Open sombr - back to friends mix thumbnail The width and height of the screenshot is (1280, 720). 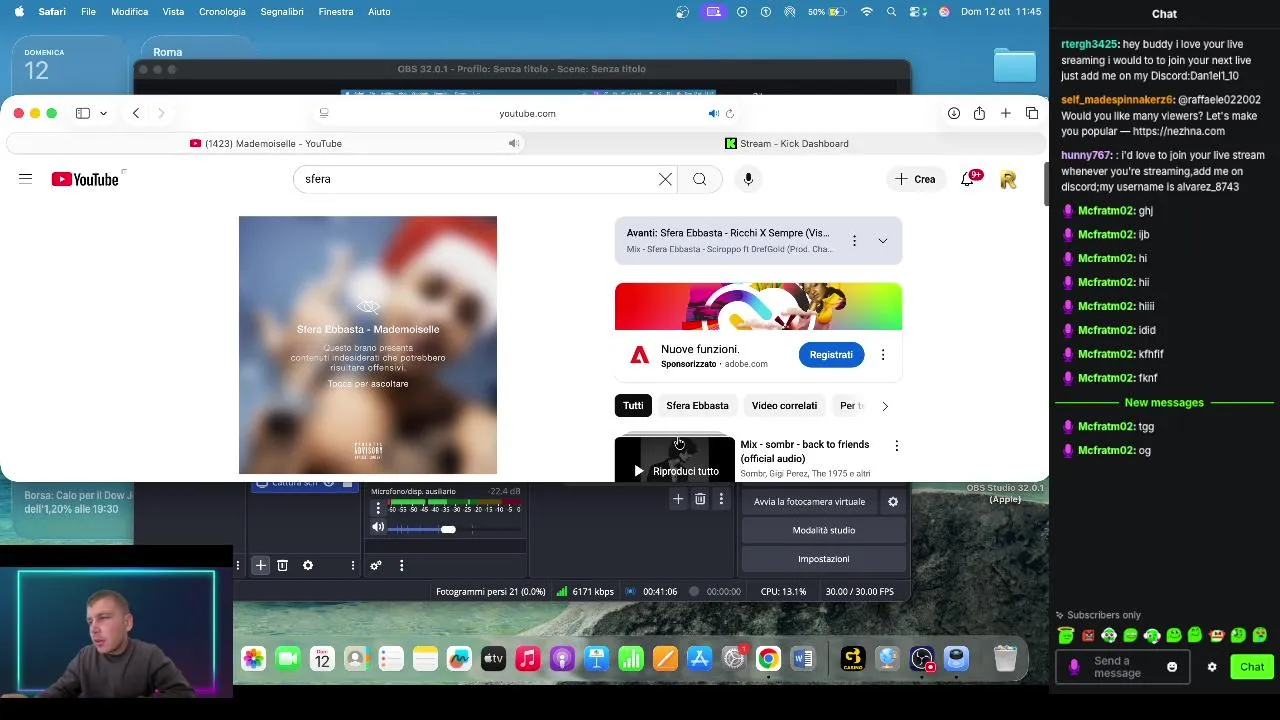point(675,459)
